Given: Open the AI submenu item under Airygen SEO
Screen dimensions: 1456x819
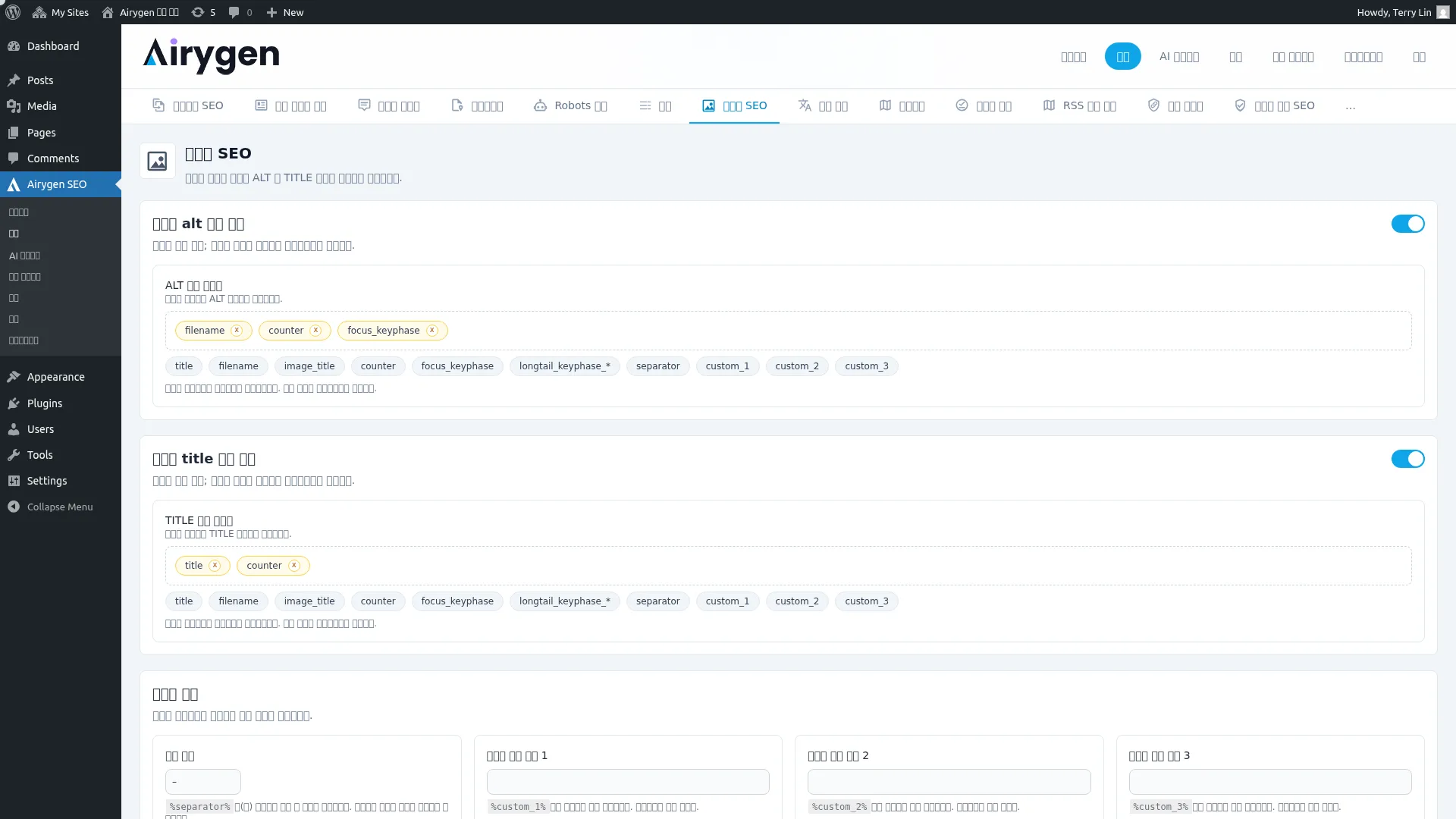Looking at the screenshot, I should (x=24, y=256).
